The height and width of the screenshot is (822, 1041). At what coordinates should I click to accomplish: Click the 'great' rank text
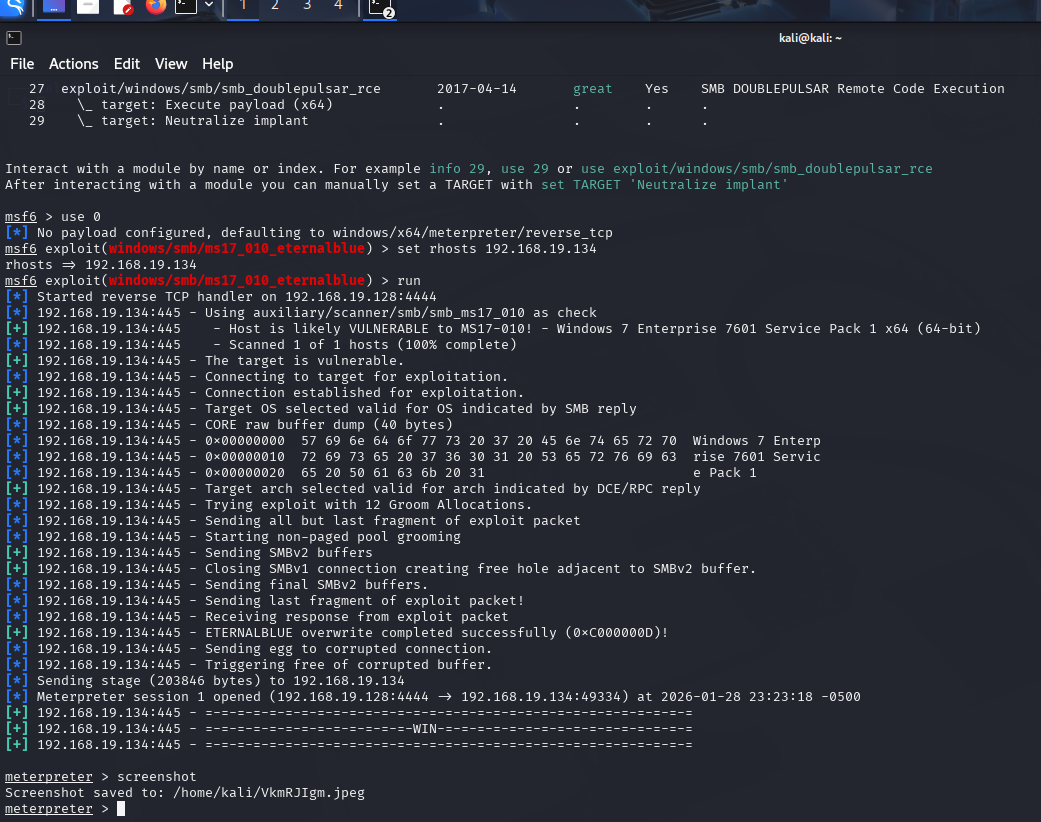click(x=593, y=88)
